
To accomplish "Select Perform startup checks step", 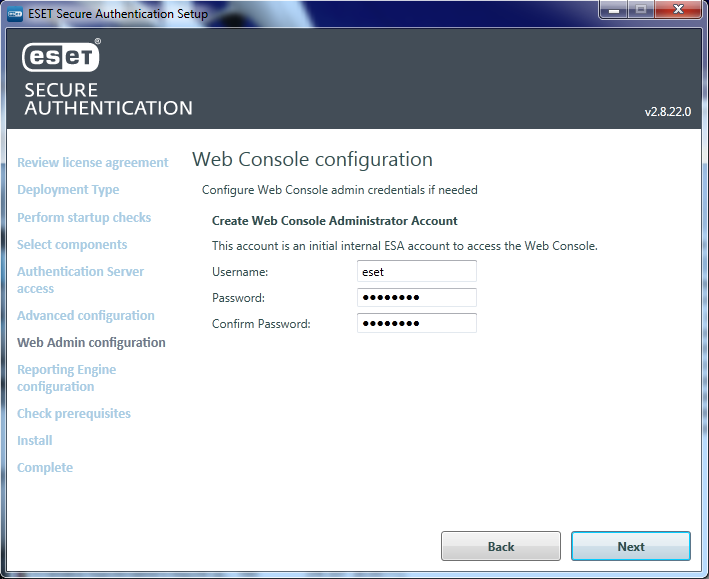I will point(84,217).
